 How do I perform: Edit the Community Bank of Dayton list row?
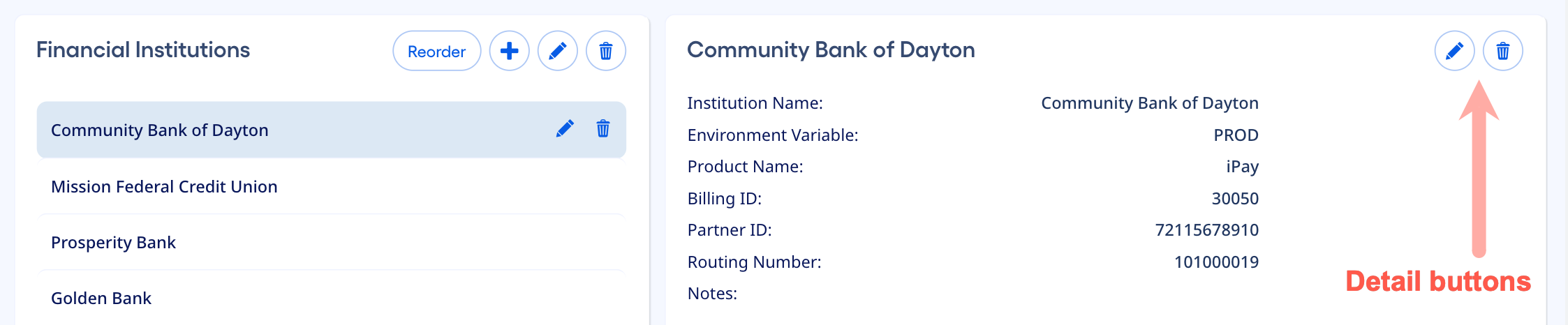[565, 129]
